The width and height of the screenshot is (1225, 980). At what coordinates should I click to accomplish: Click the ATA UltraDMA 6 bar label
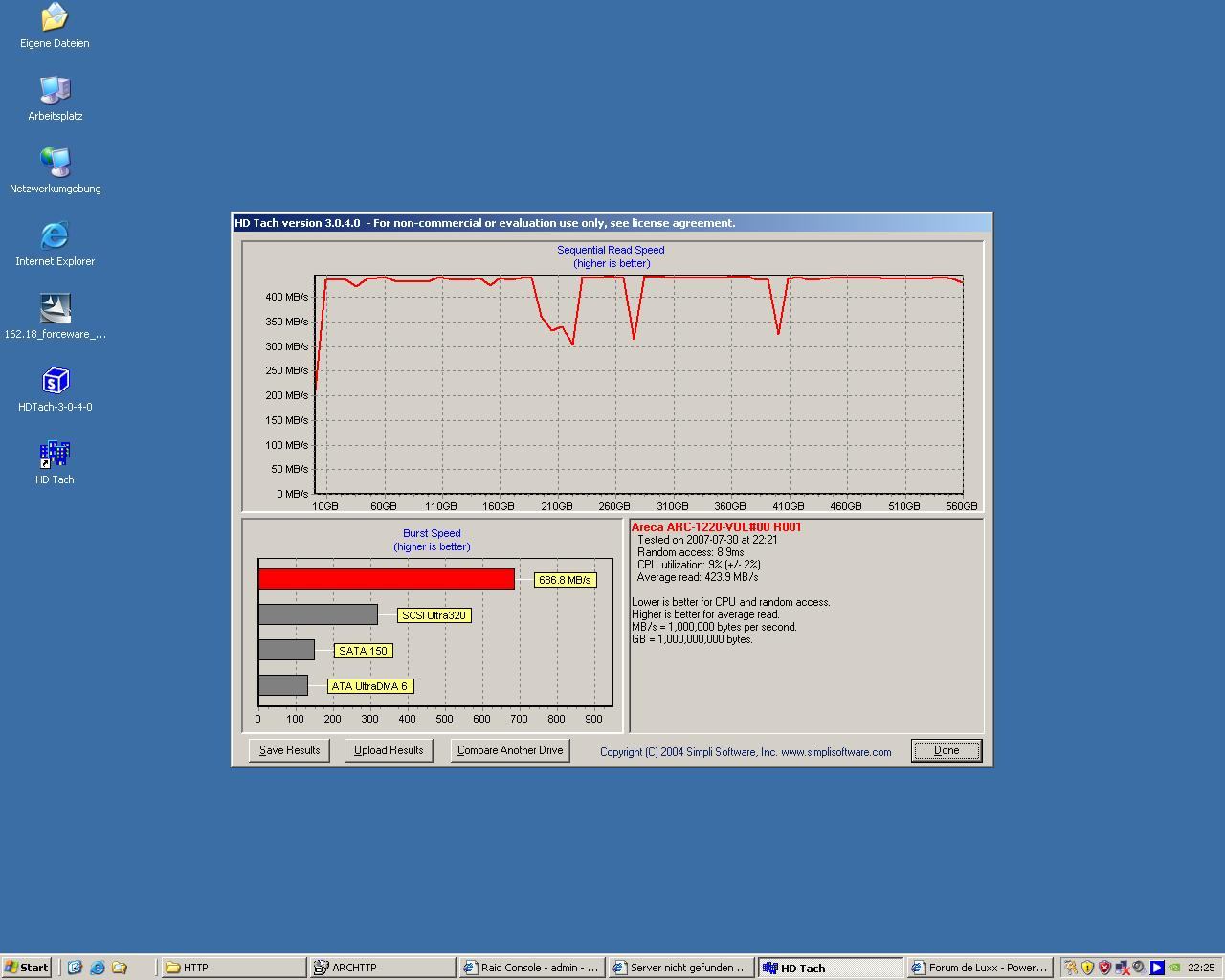[x=369, y=686]
